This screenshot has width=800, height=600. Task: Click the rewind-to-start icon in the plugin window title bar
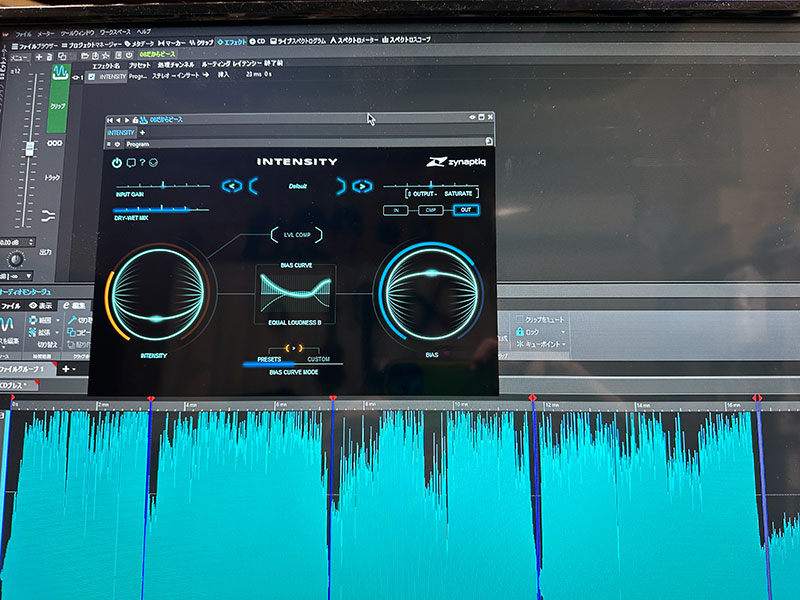(x=110, y=120)
